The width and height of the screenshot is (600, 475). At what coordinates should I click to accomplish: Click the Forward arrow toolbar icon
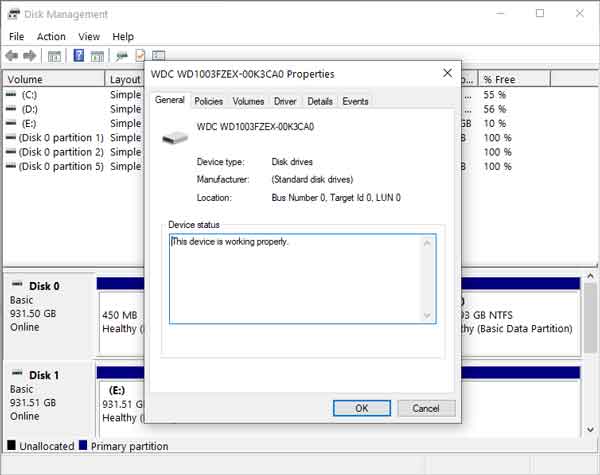(29, 56)
